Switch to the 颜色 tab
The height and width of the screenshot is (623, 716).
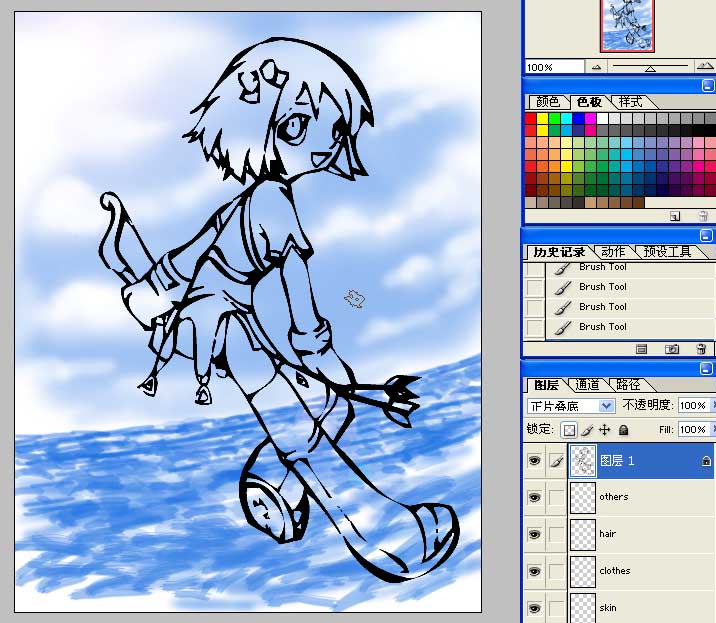(548, 101)
